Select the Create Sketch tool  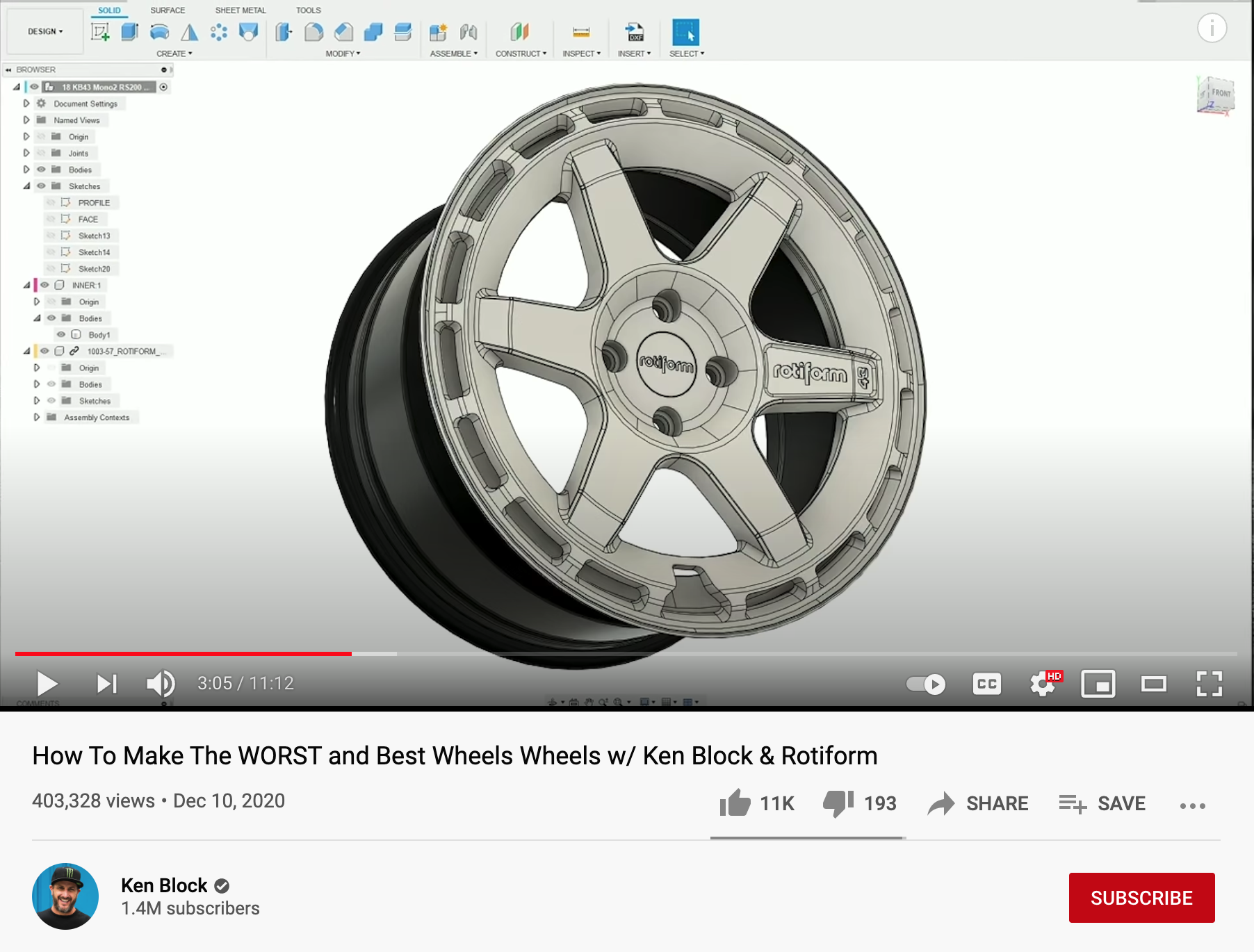(100, 32)
